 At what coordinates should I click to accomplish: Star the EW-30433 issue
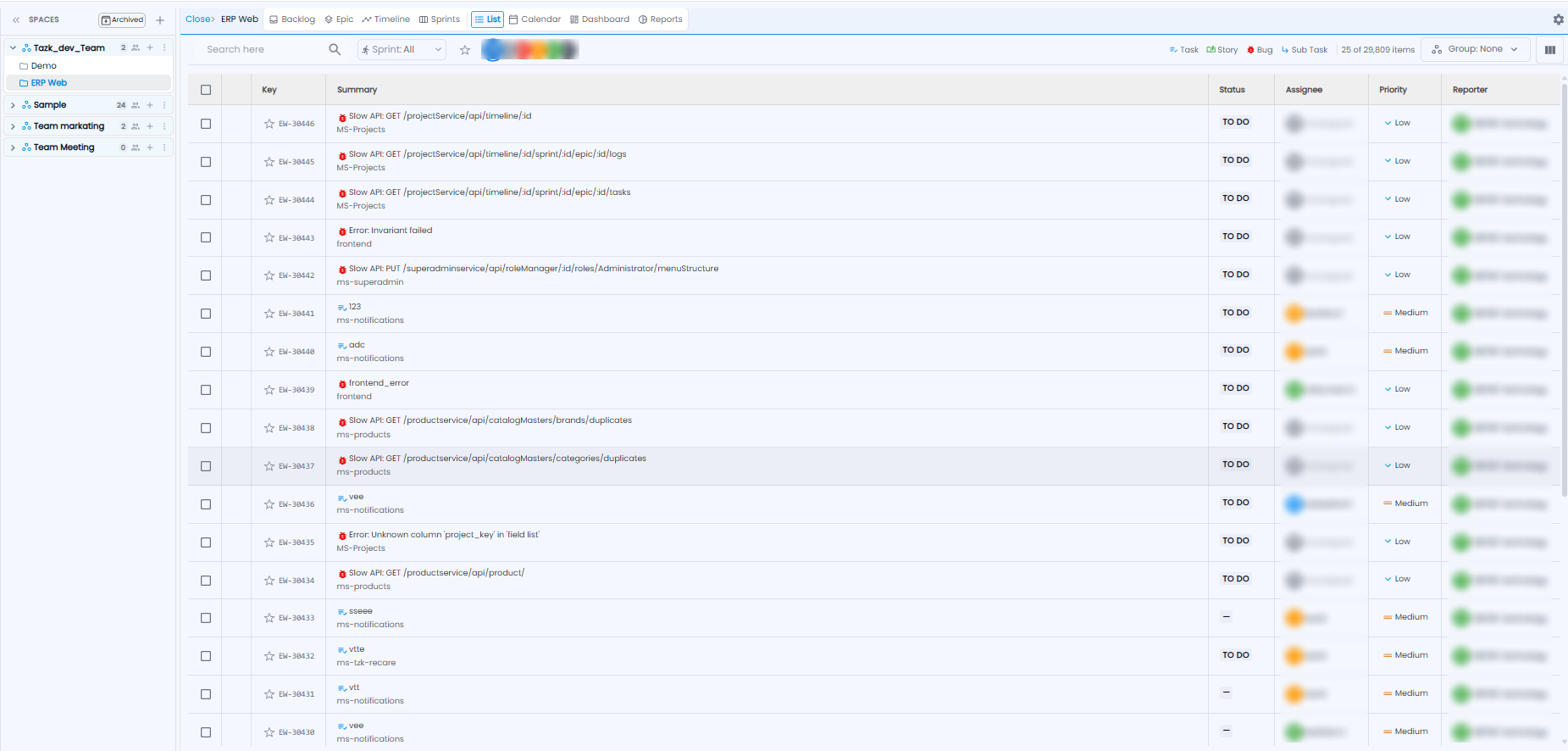click(x=269, y=618)
